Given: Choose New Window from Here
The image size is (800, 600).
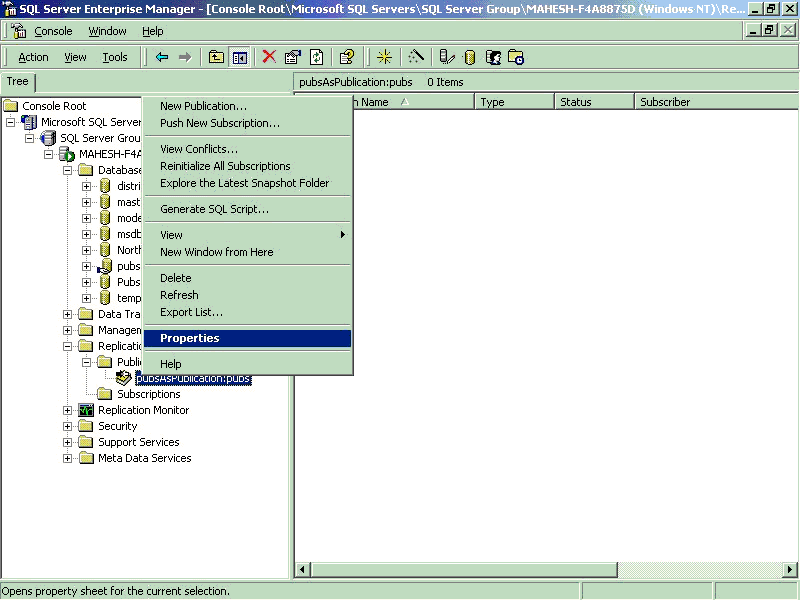Looking at the screenshot, I should [x=247, y=252].
